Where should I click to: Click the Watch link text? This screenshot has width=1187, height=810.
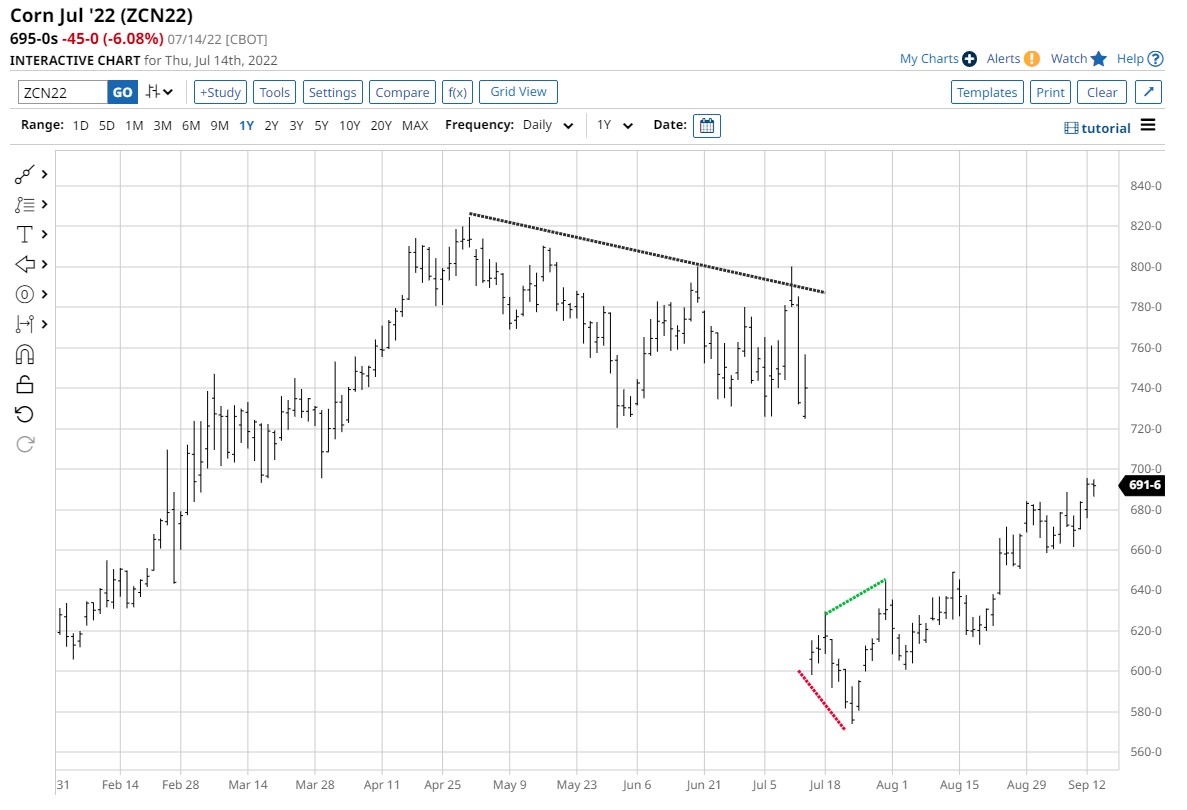[x=1068, y=59]
